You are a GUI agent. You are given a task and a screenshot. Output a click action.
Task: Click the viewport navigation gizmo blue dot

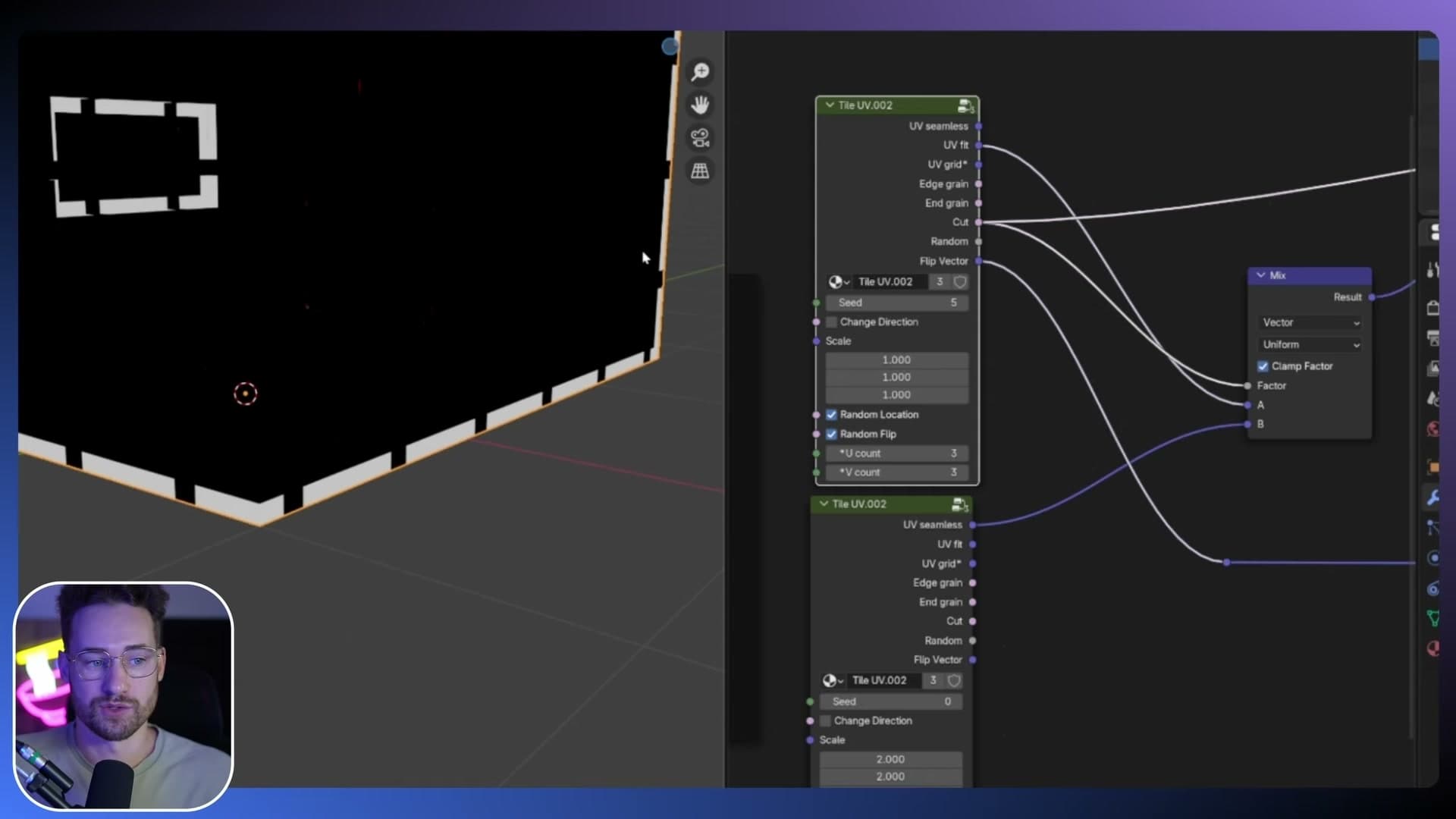pyautogui.click(x=670, y=47)
